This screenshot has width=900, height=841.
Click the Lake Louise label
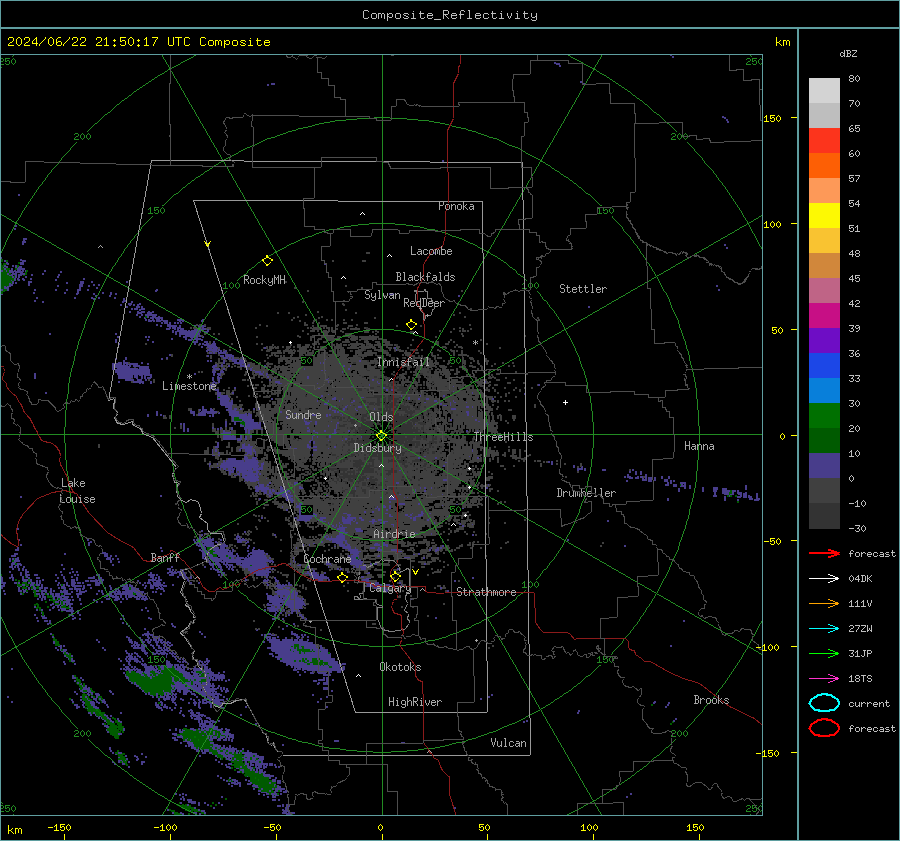77,491
